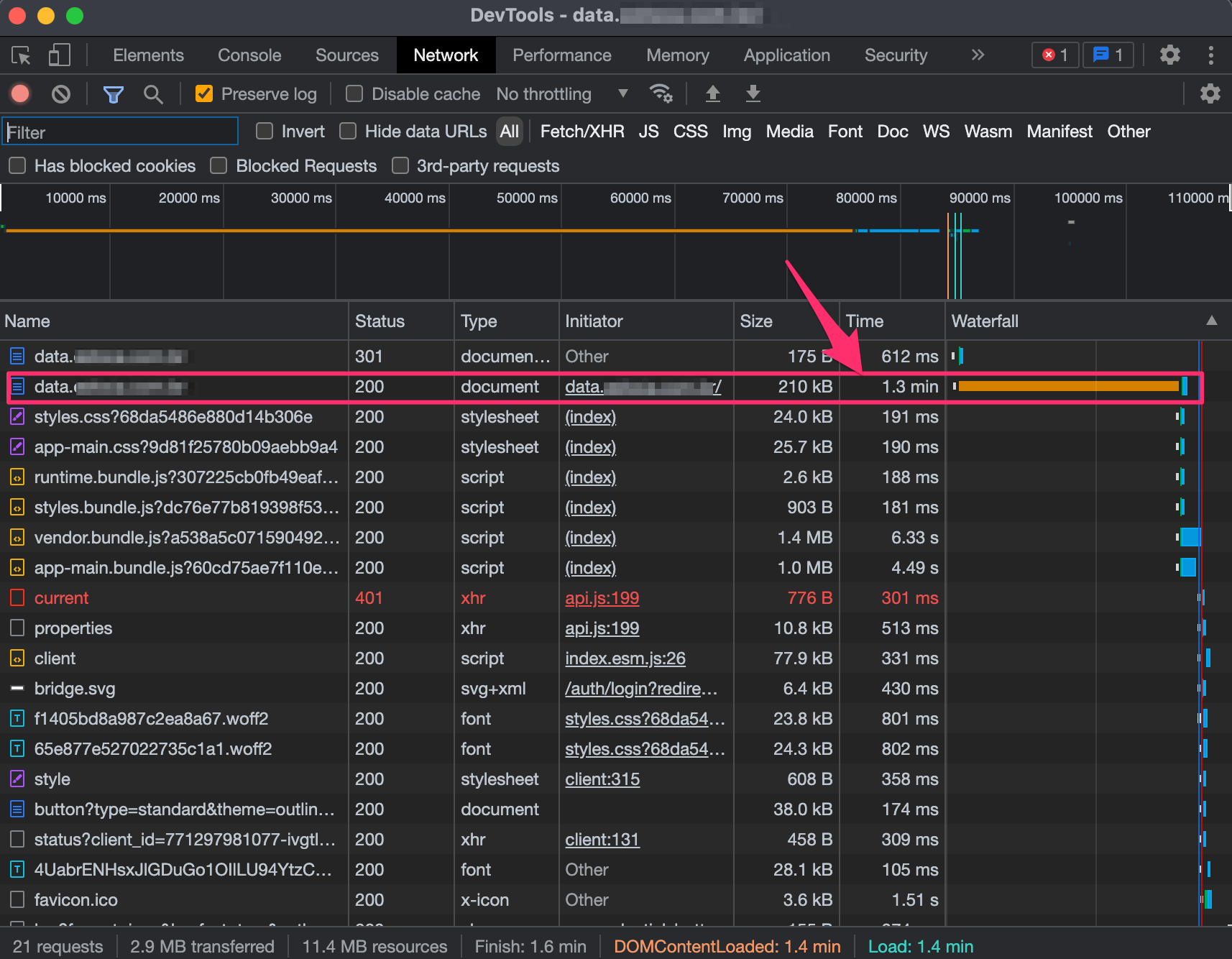Uncheck Preserve log checkbox
This screenshot has width=1232, height=959.
(x=204, y=93)
